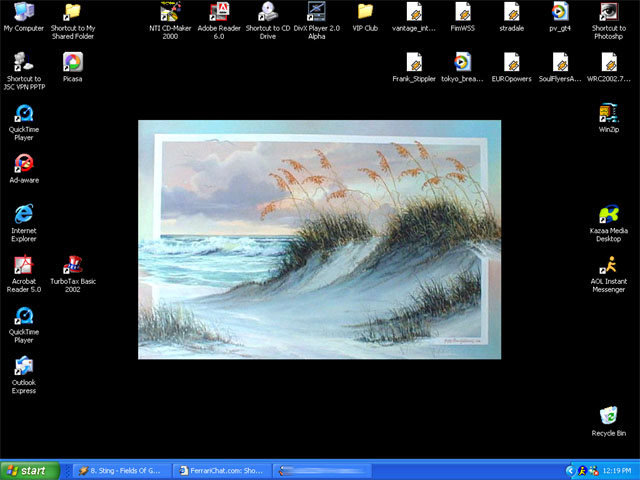
Task: Launch the Picasa shortcut
Action: 73,68
